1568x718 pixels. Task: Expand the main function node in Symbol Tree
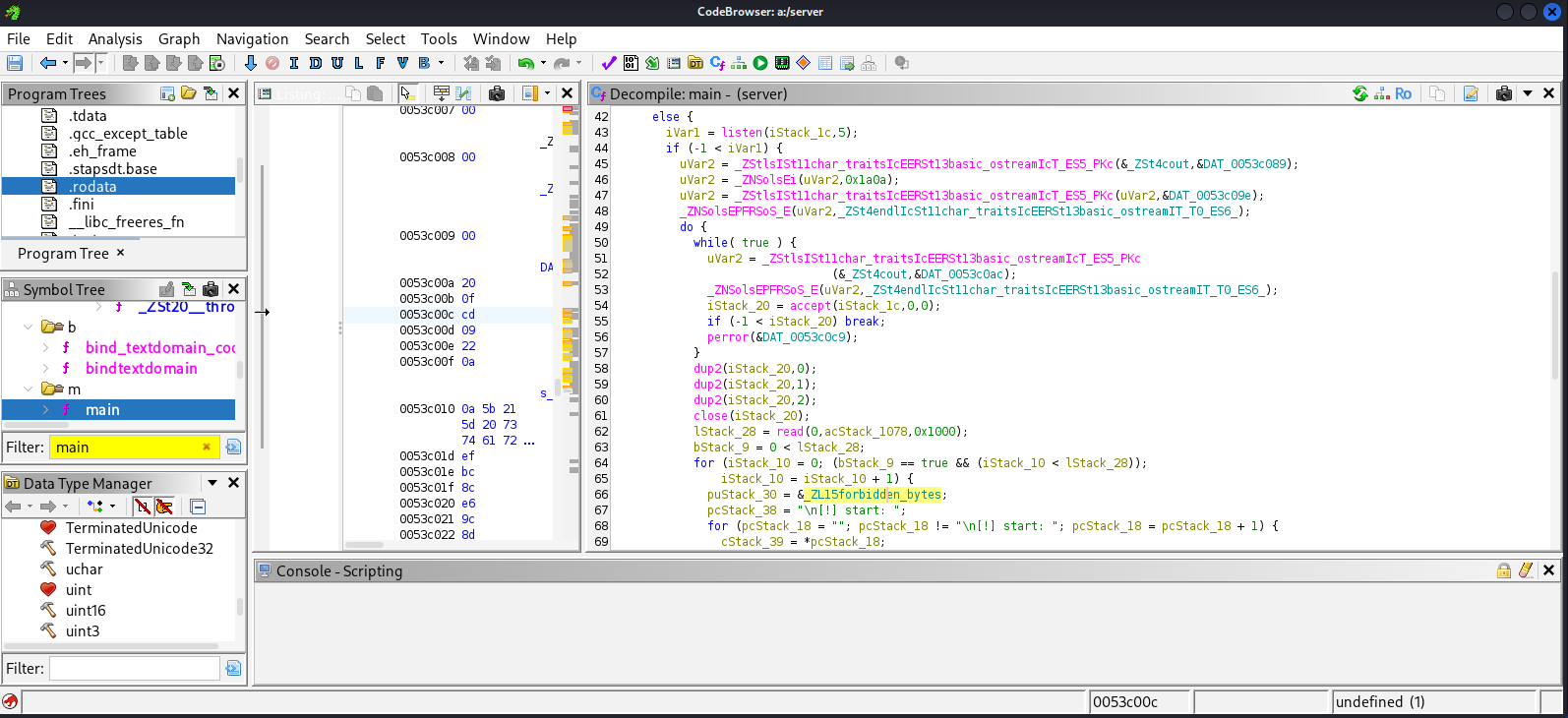[45, 410]
